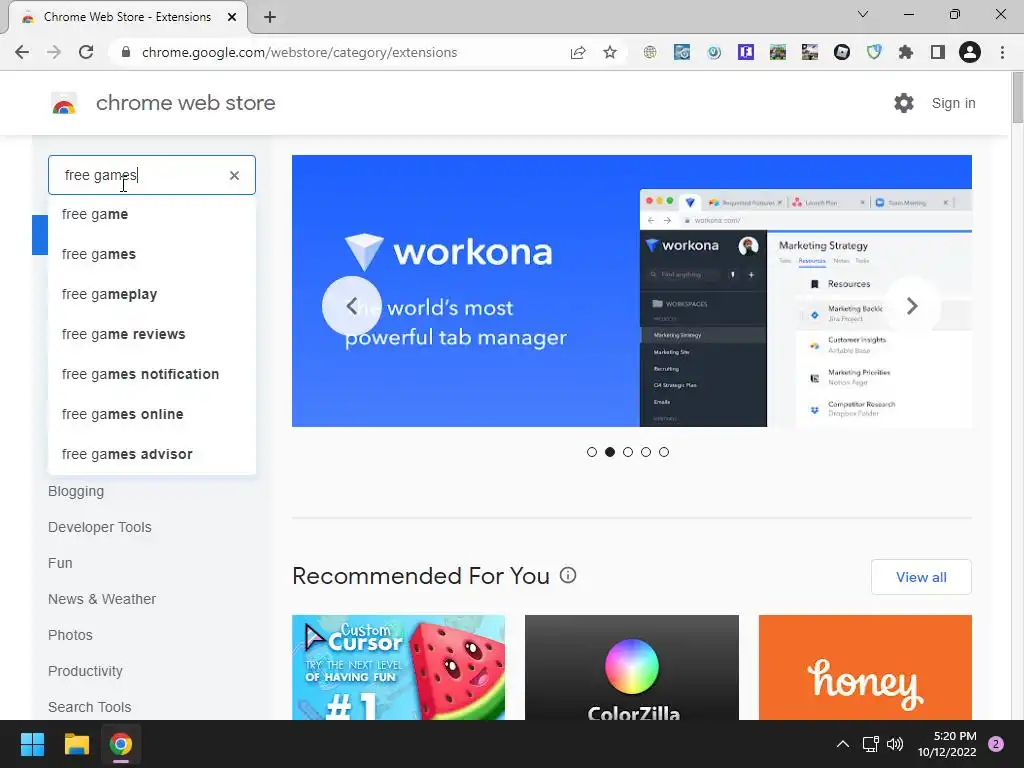This screenshot has width=1024, height=768.
Task: Show hidden system tray icons
Action: point(843,744)
